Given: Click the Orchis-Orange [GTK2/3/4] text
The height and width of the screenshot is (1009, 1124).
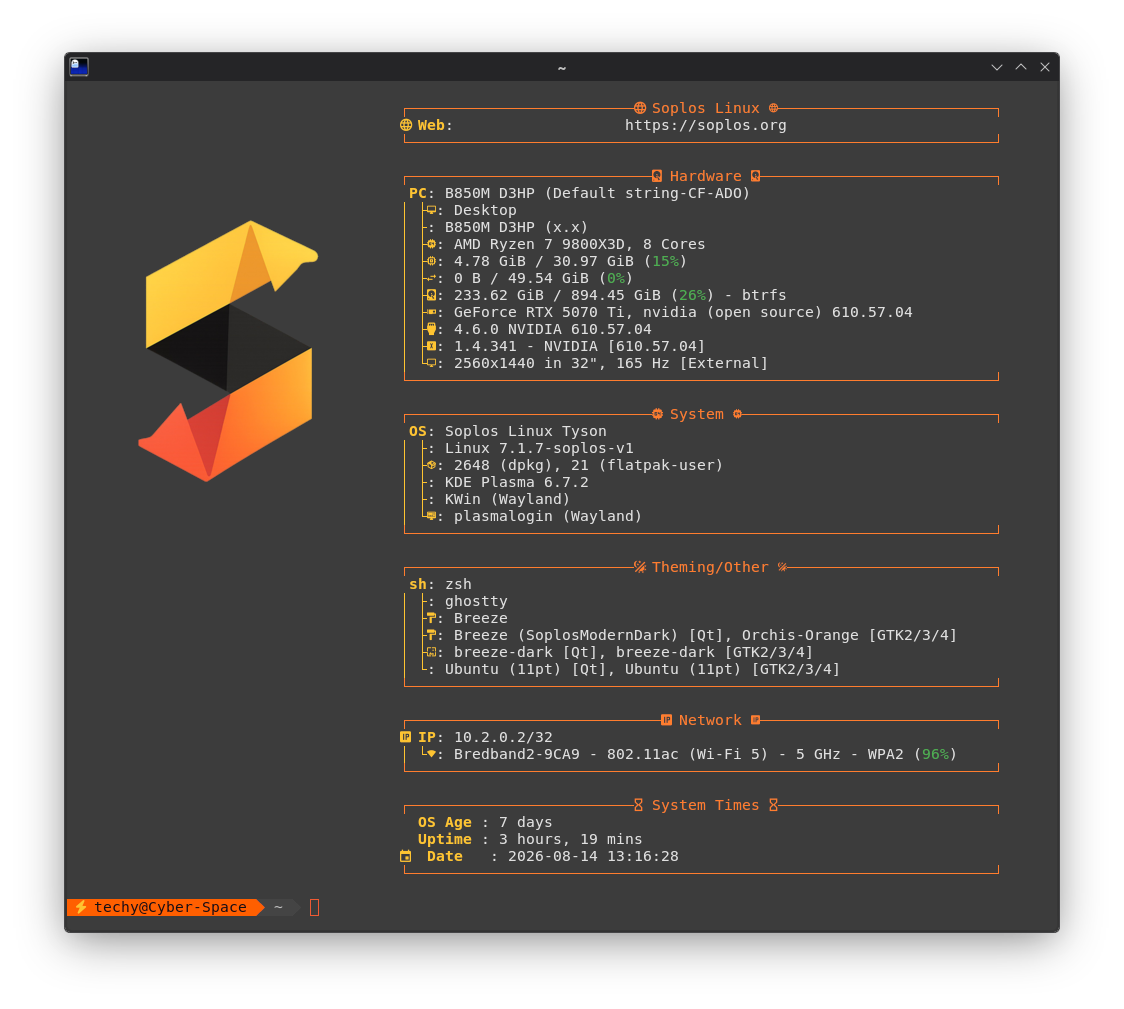Looking at the screenshot, I should [849, 636].
